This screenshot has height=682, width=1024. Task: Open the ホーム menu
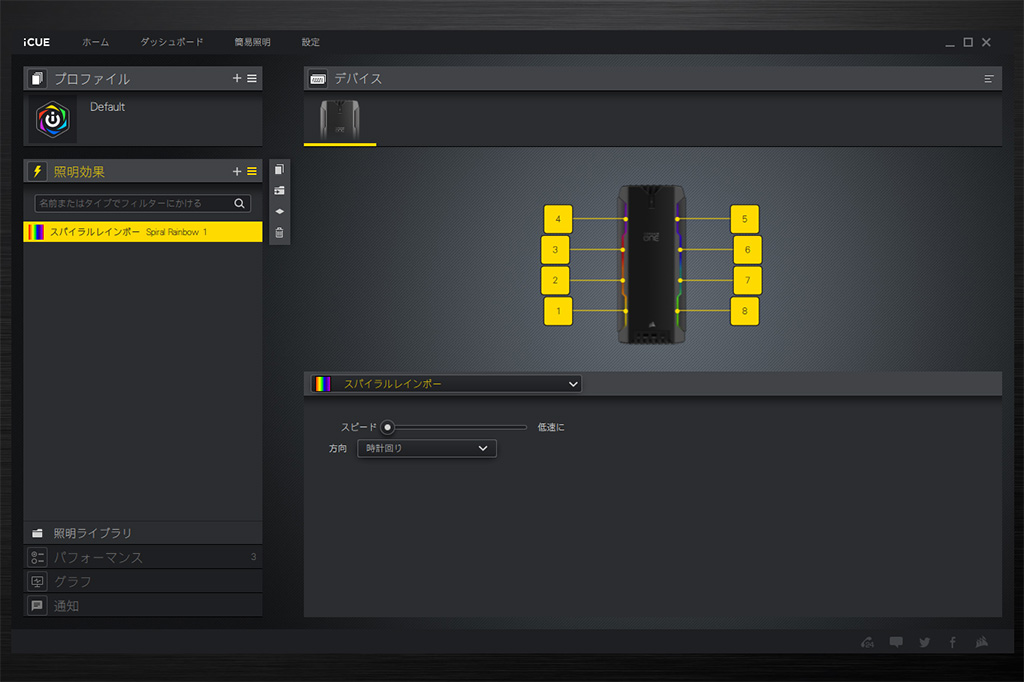pos(95,42)
